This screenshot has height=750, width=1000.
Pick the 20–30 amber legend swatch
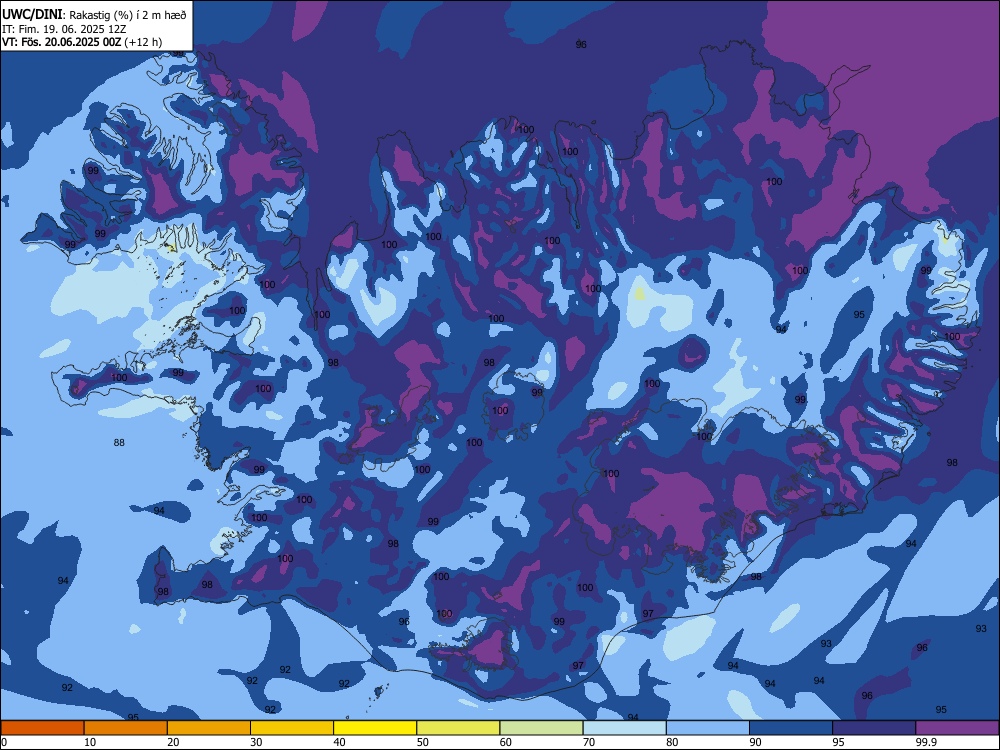coord(209,728)
